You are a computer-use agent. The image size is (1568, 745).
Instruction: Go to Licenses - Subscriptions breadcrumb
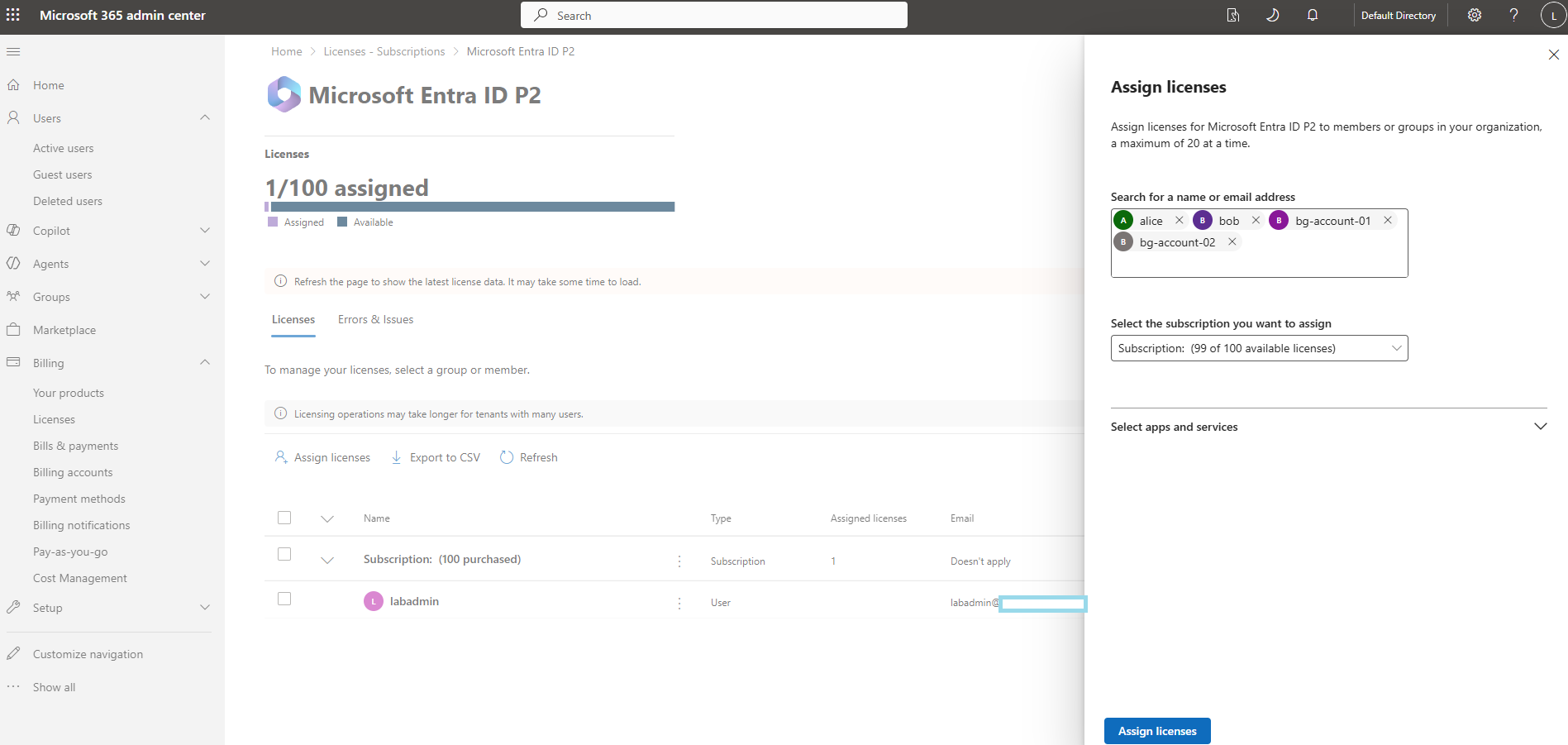(x=384, y=51)
